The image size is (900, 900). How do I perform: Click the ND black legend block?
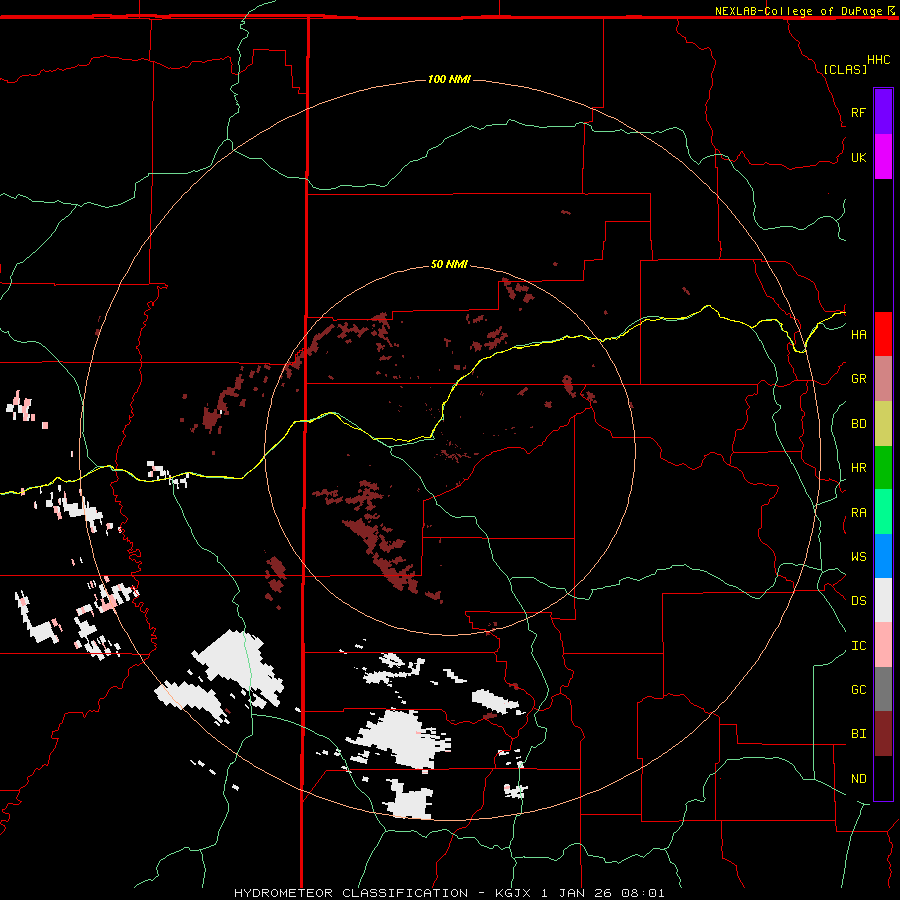[x=883, y=778]
